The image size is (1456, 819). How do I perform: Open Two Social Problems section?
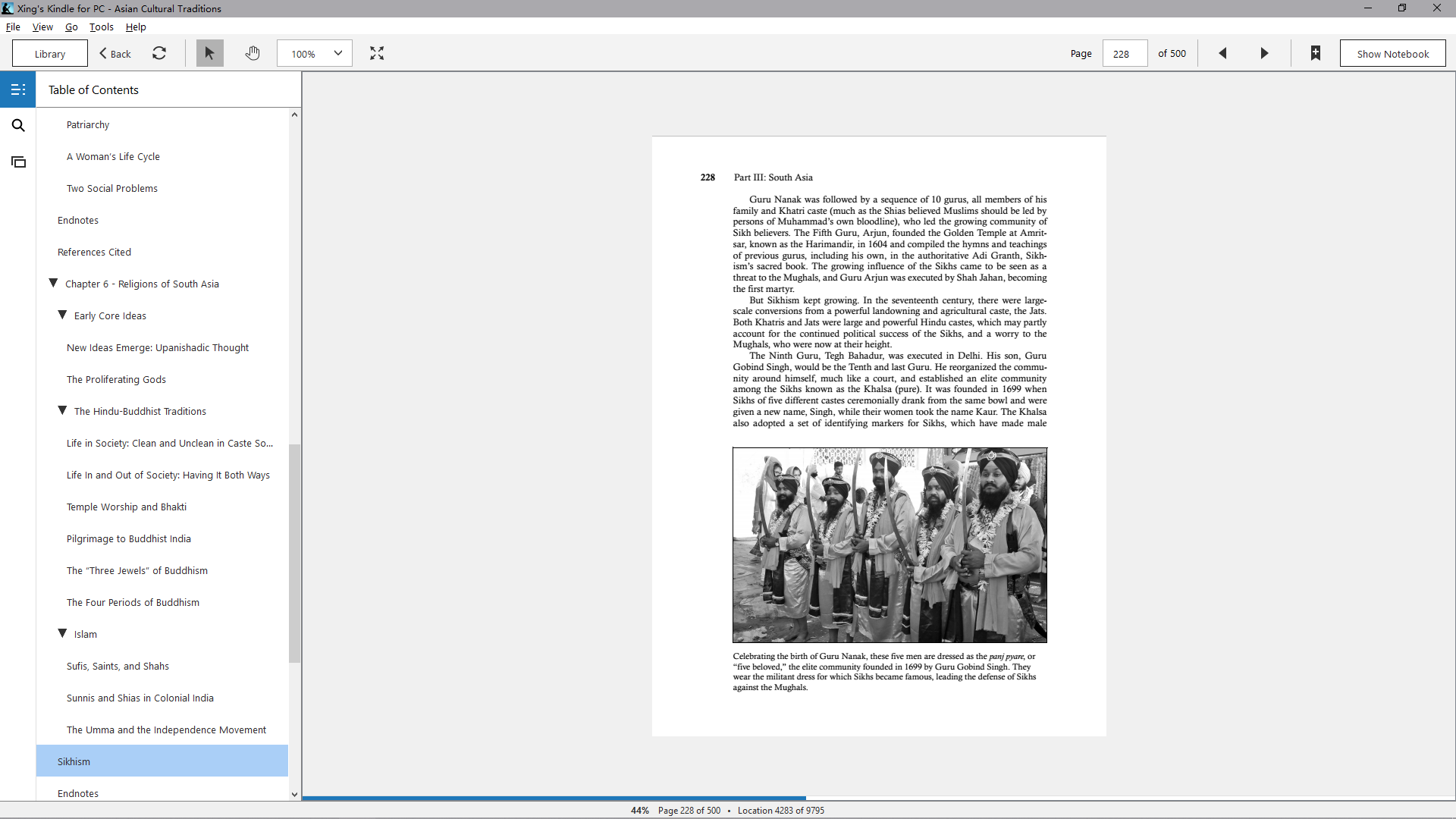(112, 188)
